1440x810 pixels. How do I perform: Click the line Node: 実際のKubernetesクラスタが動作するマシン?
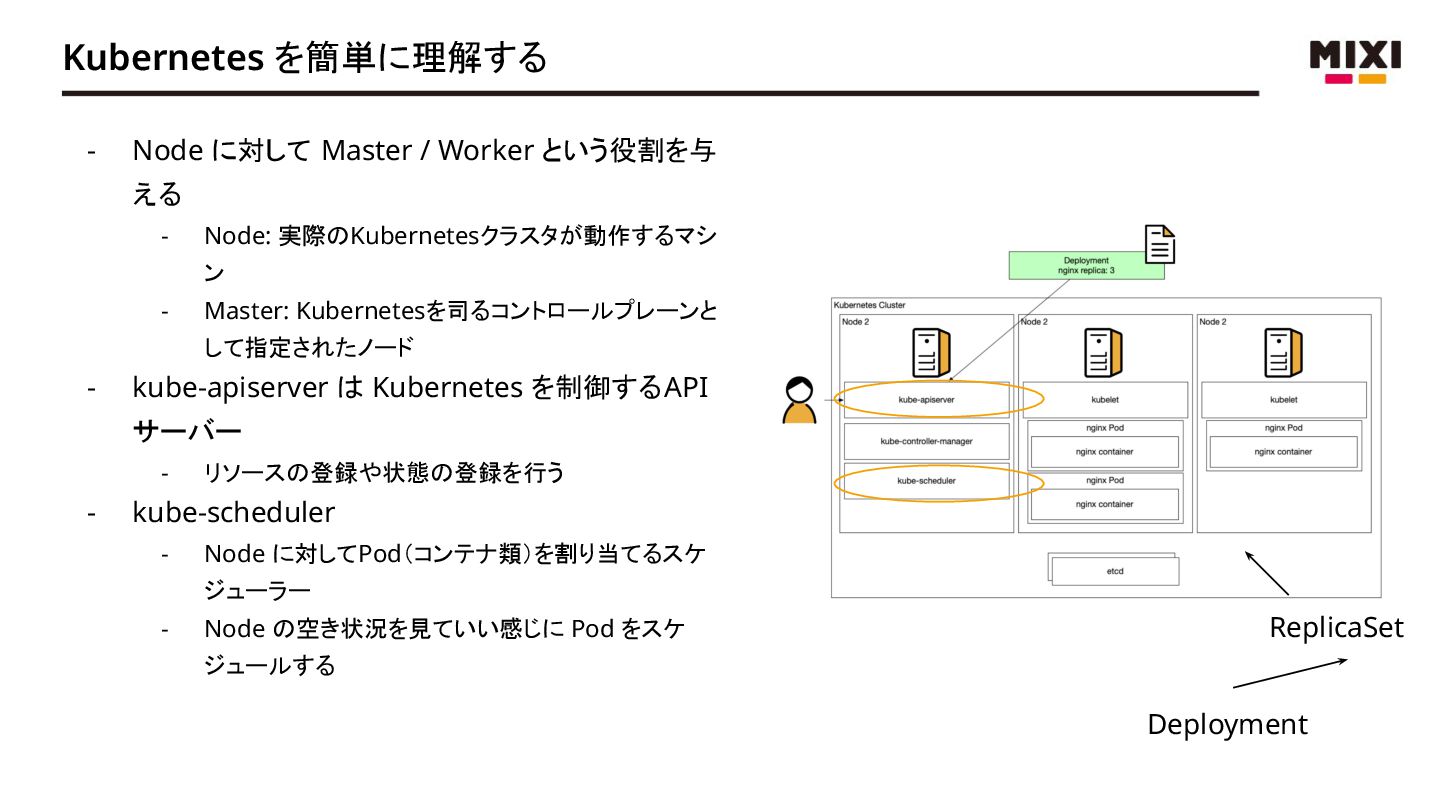[x=460, y=254]
